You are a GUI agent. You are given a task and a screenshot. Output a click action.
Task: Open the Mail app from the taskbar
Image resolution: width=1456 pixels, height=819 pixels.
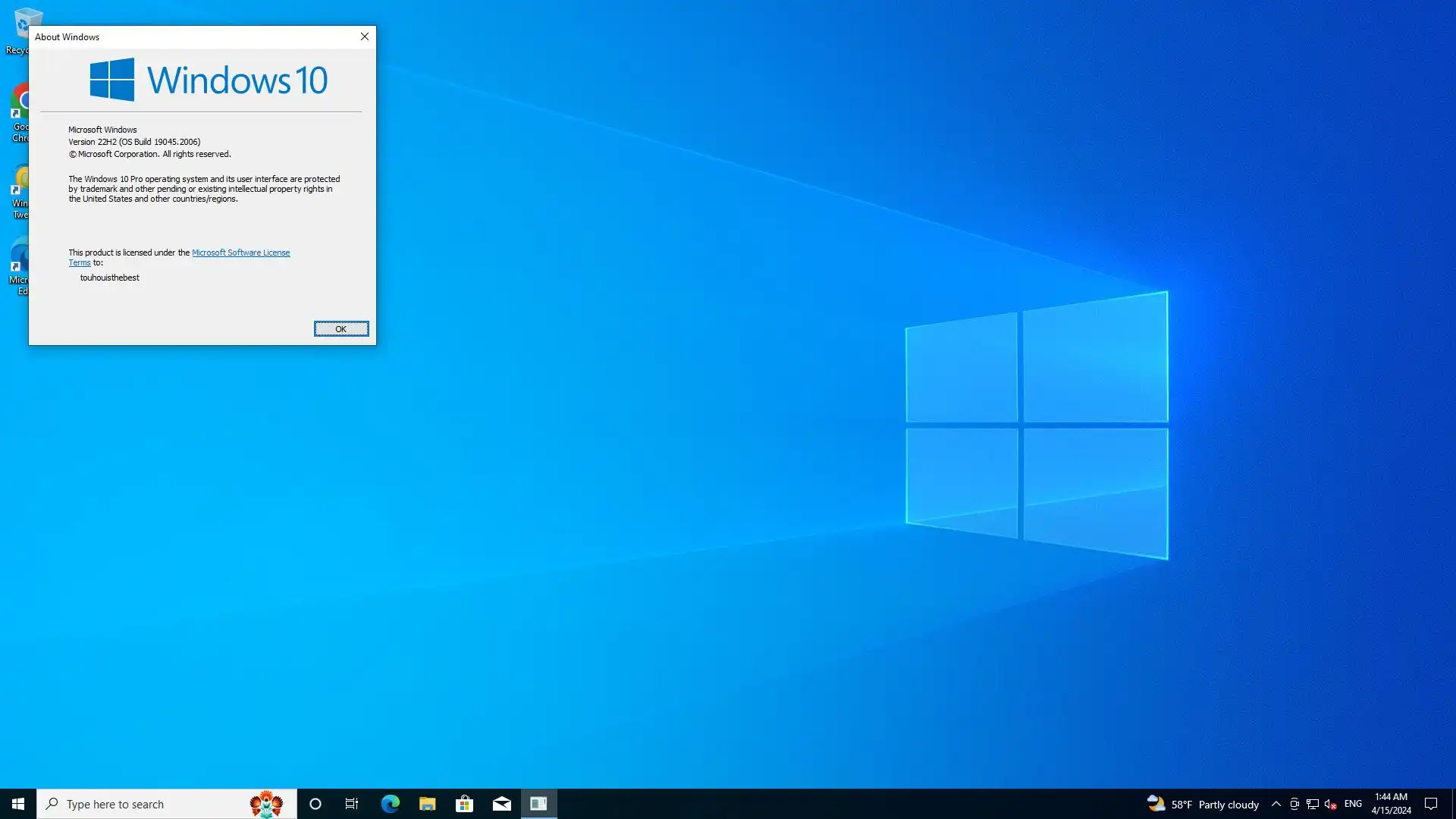point(501,804)
